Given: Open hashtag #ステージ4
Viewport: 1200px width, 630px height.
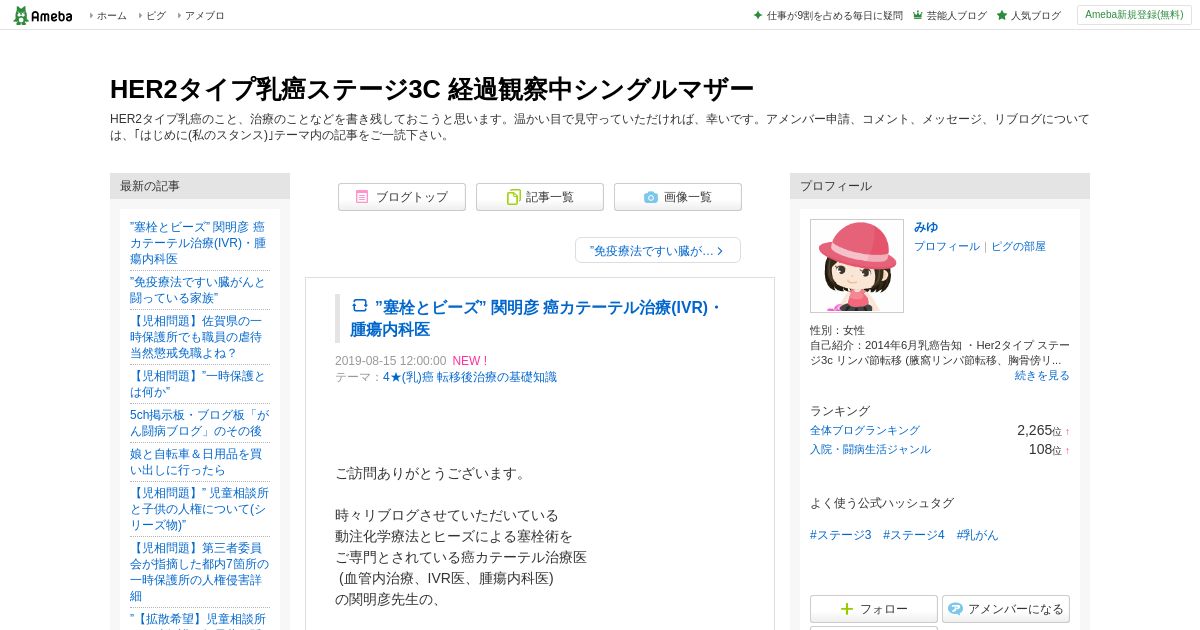Looking at the screenshot, I should [x=914, y=535].
